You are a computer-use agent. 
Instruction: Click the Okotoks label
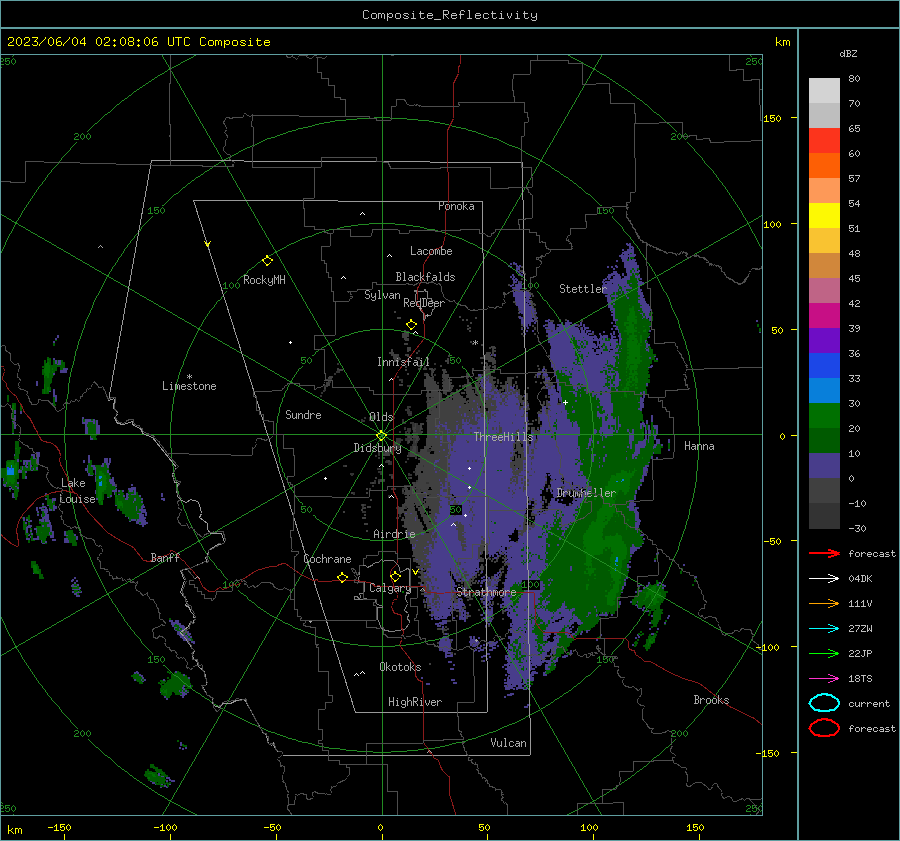(400, 667)
